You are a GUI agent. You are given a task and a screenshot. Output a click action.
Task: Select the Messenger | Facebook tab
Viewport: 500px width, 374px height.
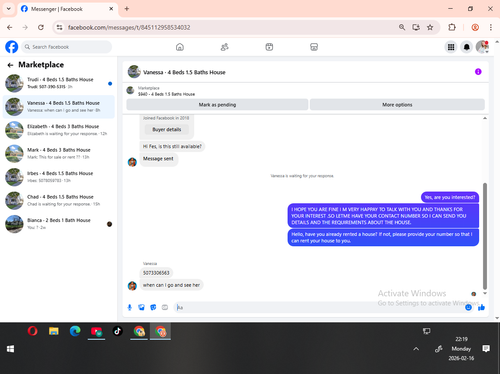coord(67,9)
